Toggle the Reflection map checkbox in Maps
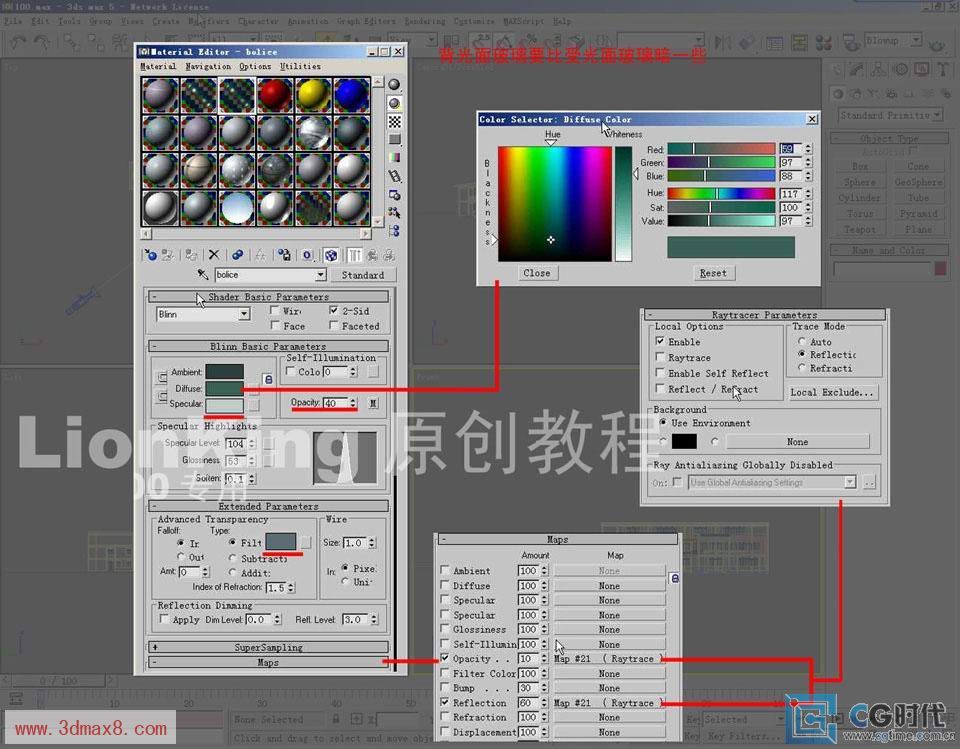The height and width of the screenshot is (749, 960). (445, 702)
